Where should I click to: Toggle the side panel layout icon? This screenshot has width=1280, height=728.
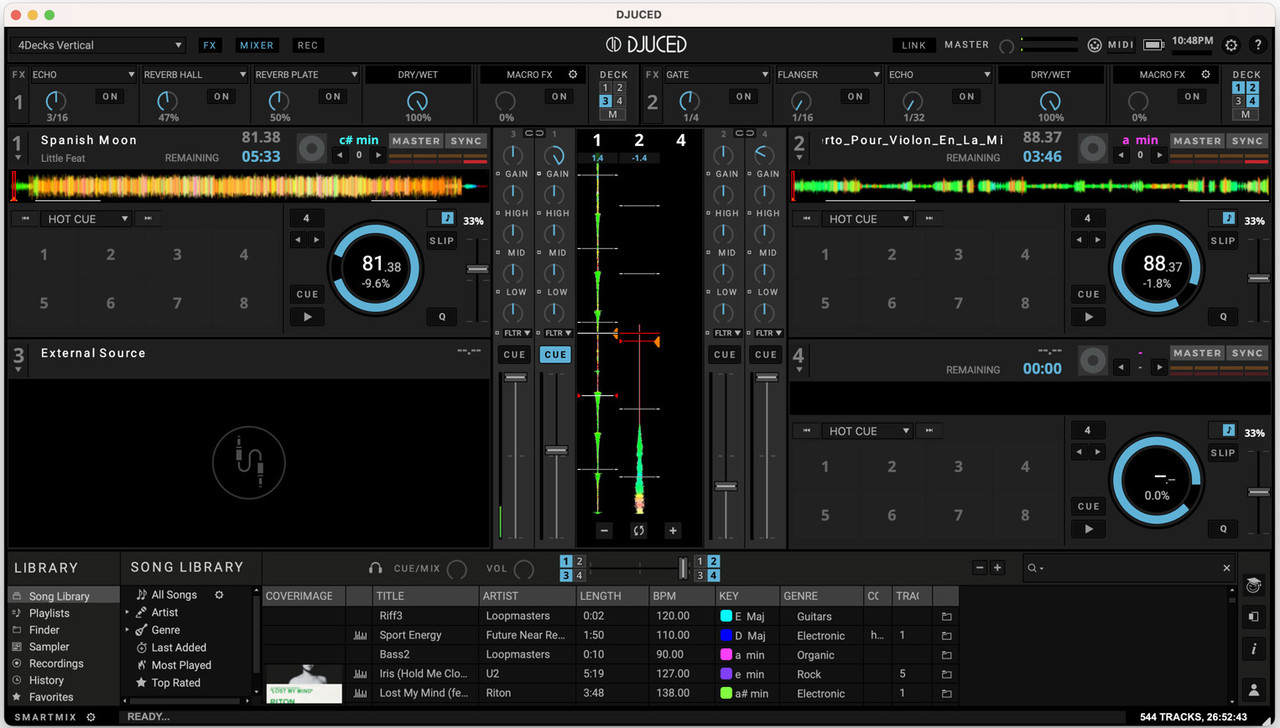coord(1253,617)
